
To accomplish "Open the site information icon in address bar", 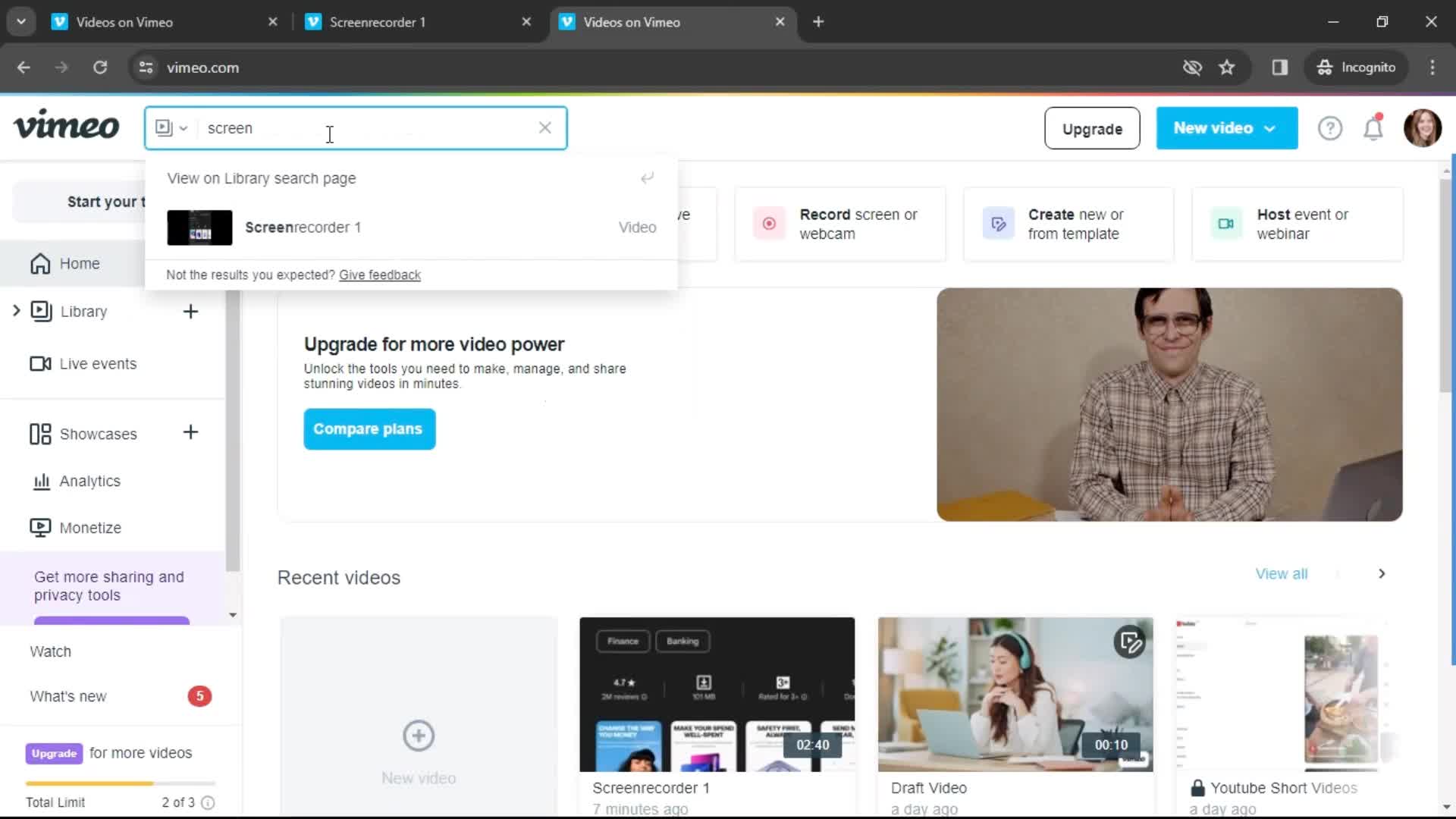I will coord(146,67).
